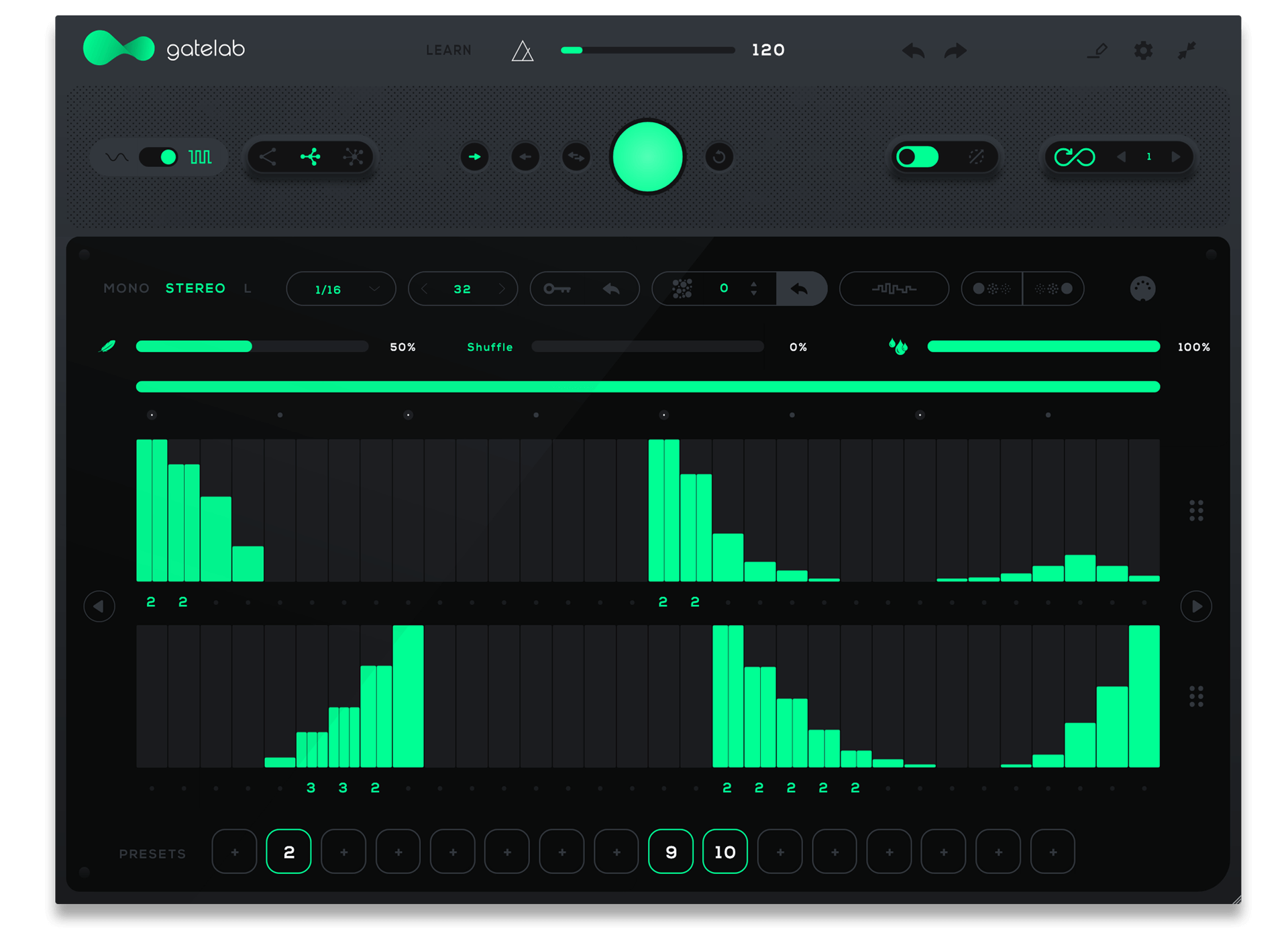
Task: Open the color palette icon
Action: (x=1142, y=289)
